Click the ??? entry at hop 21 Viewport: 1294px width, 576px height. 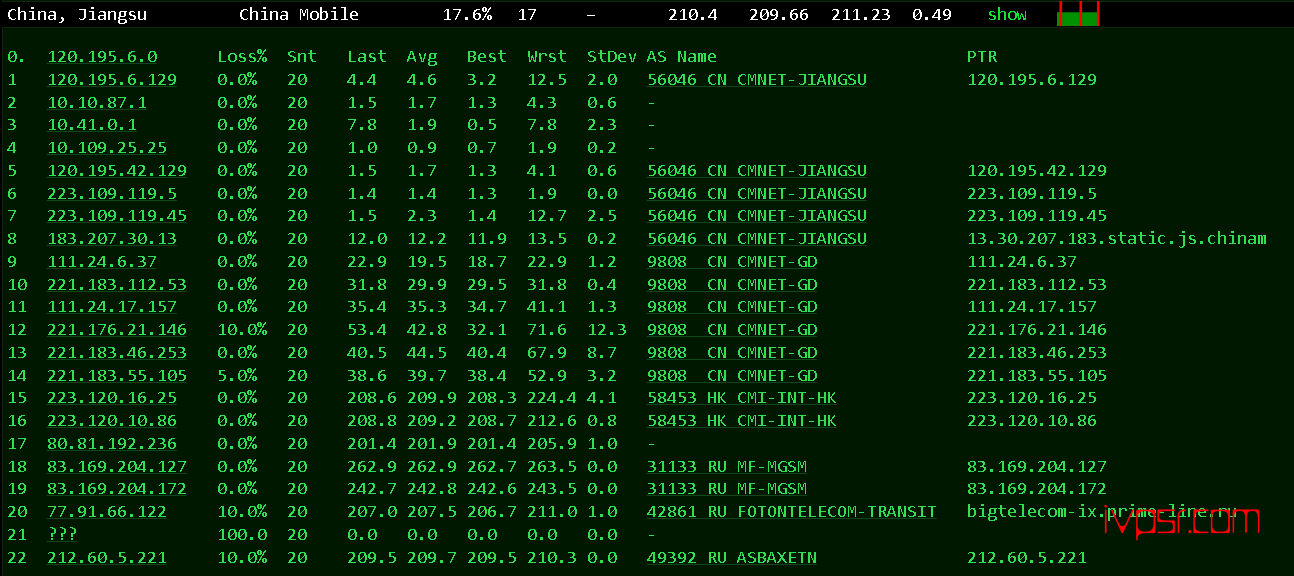tap(62, 535)
